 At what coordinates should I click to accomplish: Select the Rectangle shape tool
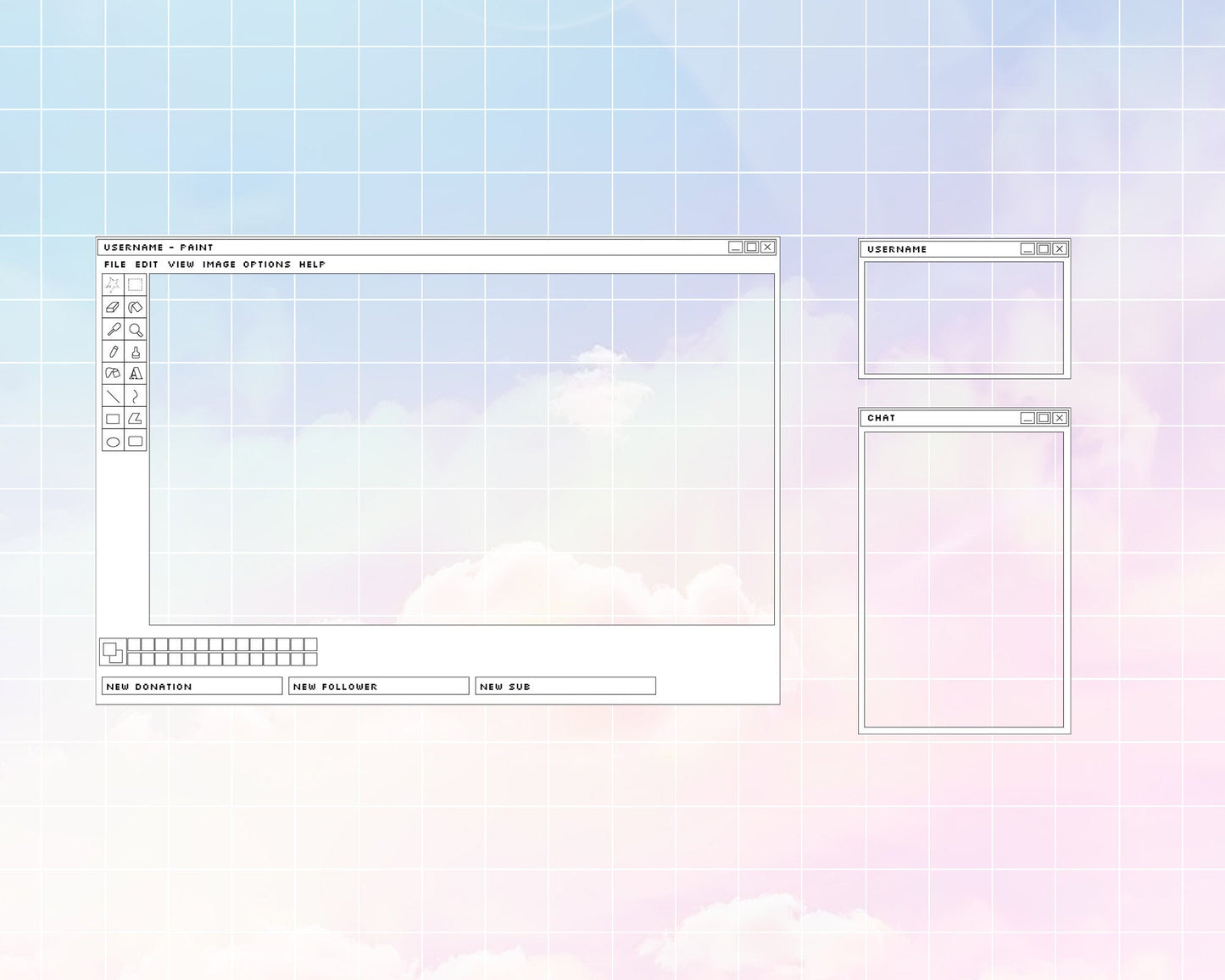[x=113, y=417]
